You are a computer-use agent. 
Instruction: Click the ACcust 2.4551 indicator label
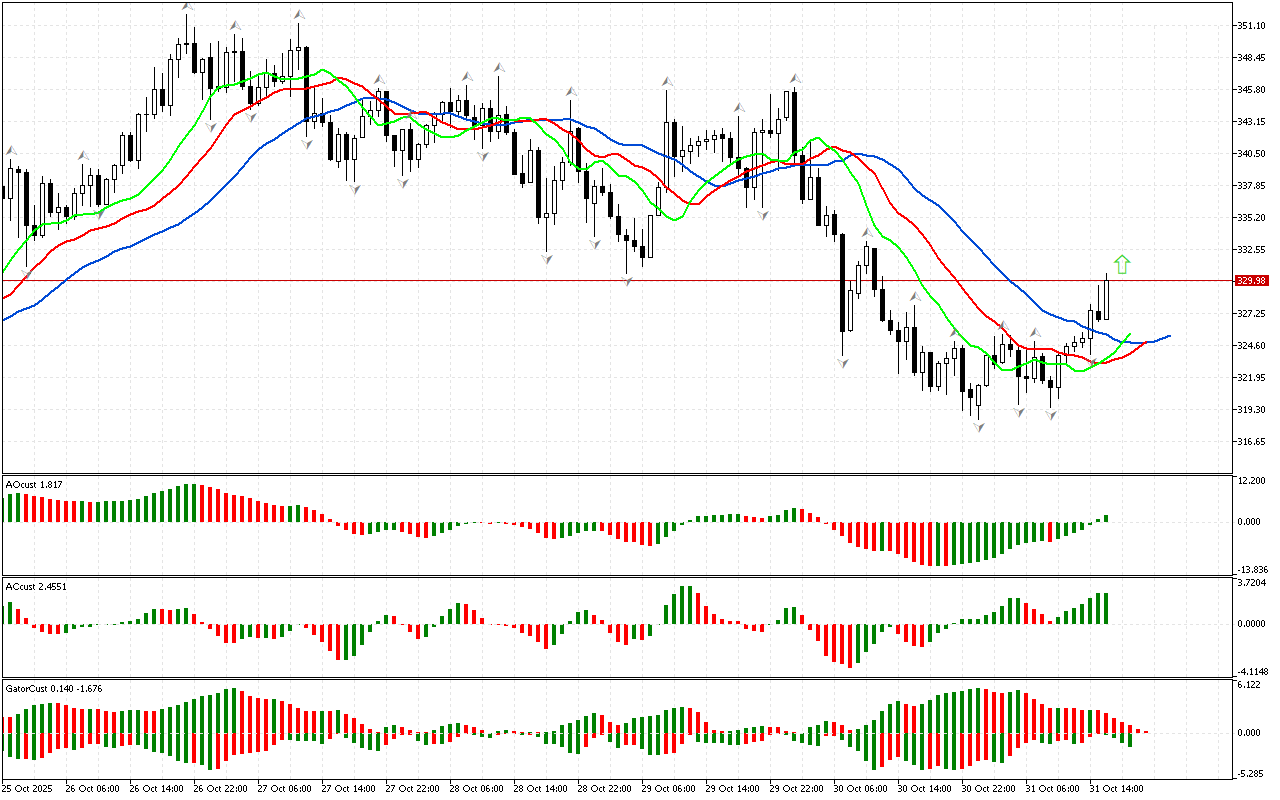[x=37, y=586]
